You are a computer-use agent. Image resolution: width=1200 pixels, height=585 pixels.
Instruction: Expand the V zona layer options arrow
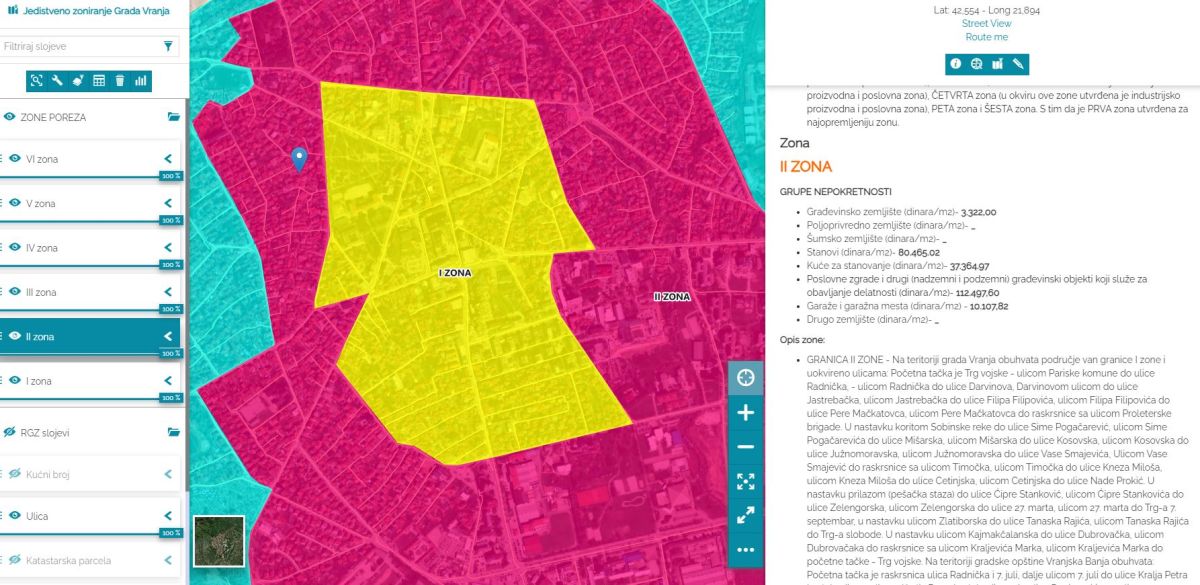coord(168,203)
